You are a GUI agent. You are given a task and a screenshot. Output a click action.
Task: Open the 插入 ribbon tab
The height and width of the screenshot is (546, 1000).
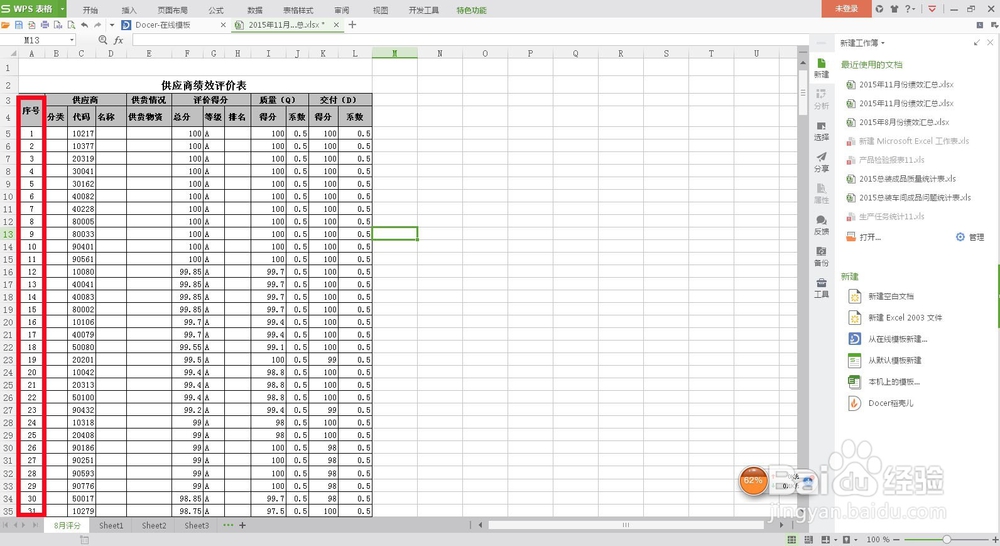tap(129, 10)
